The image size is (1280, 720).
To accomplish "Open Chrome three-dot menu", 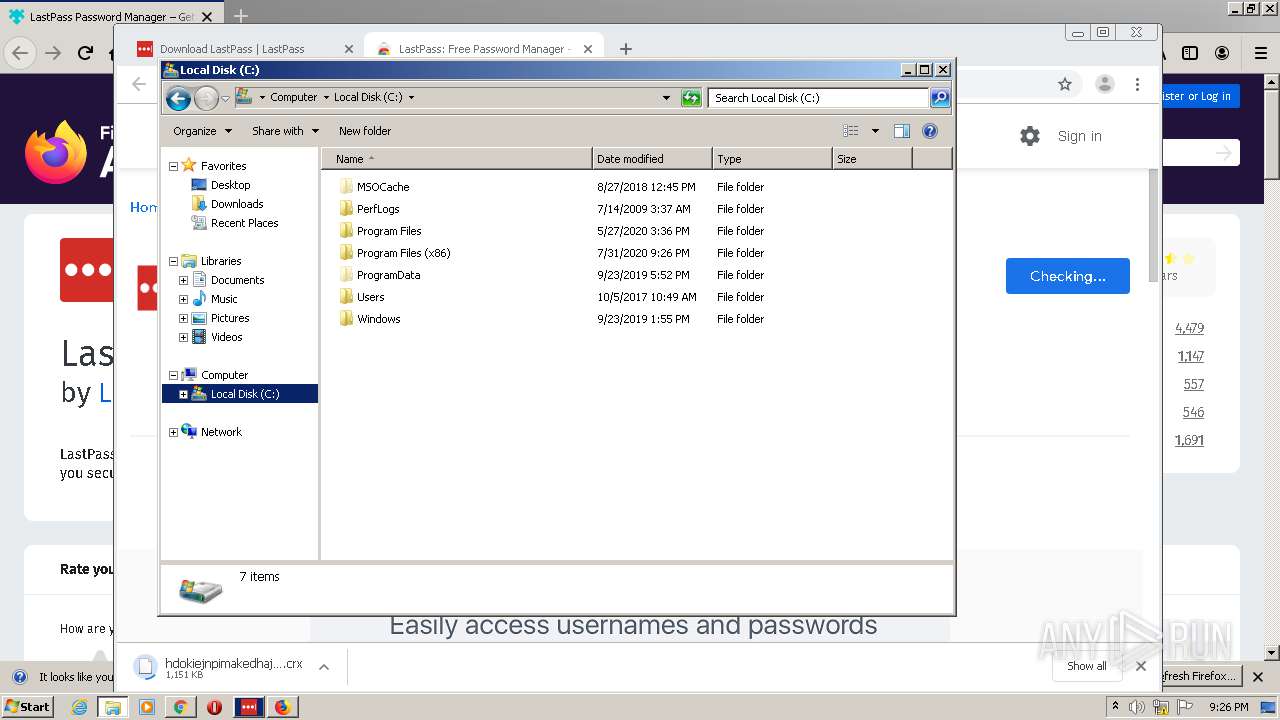I will coord(1137,85).
